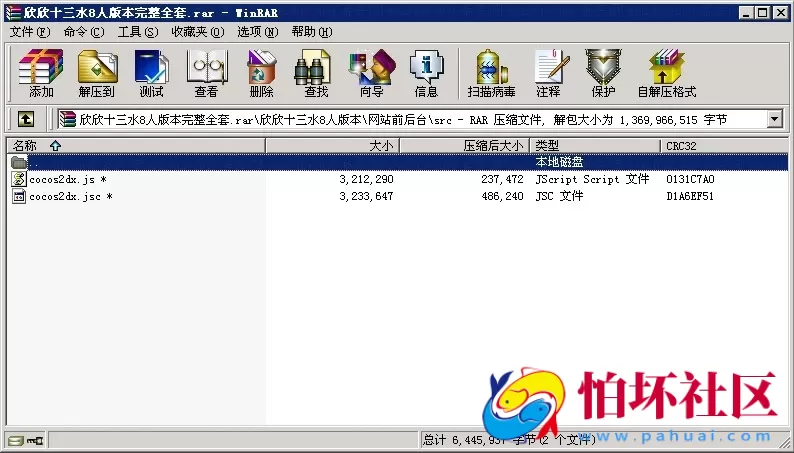Screen dimensions: 794x453
Task: Sort by Type (类型) column header
Action: pyautogui.click(x=595, y=146)
